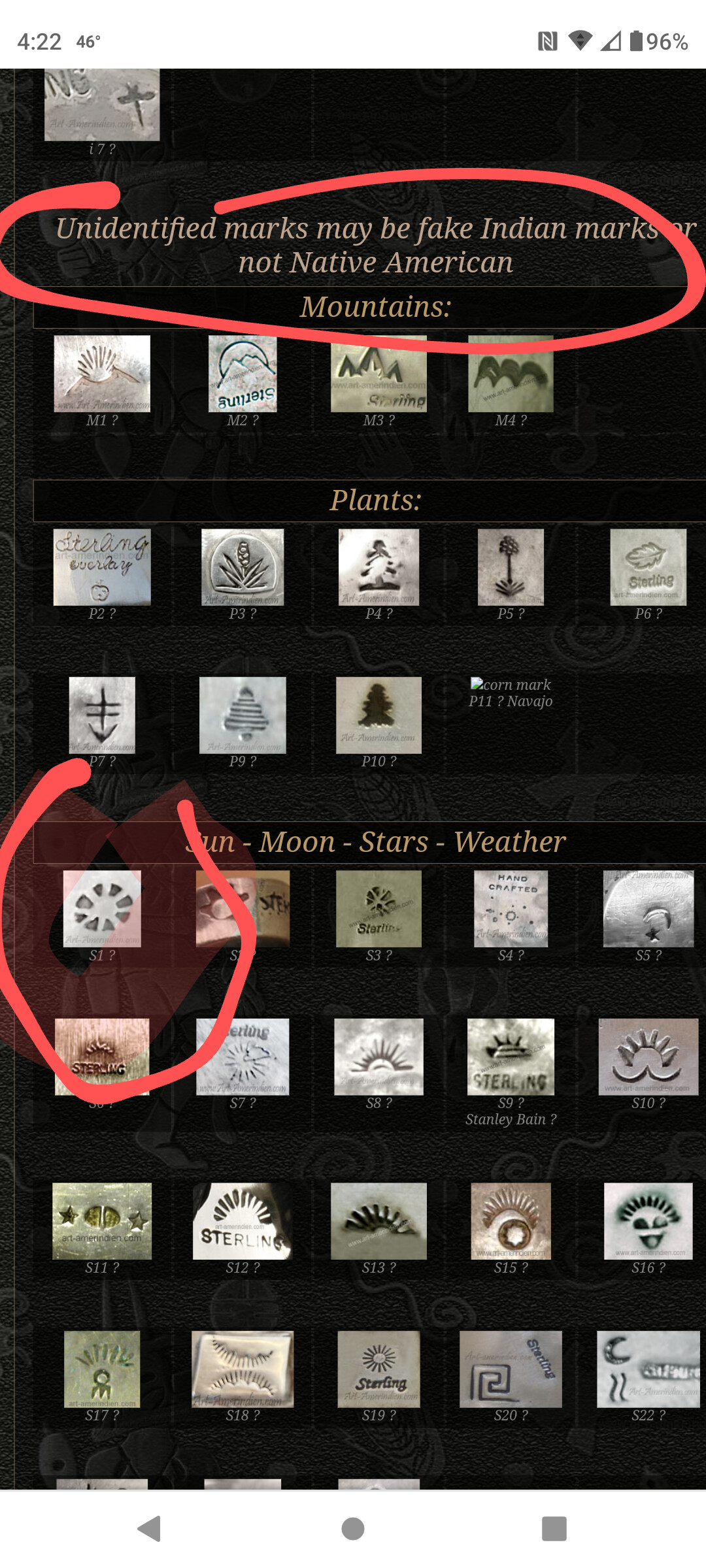
Task: Tap the recent apps square button
Action: pos(554,1529)
